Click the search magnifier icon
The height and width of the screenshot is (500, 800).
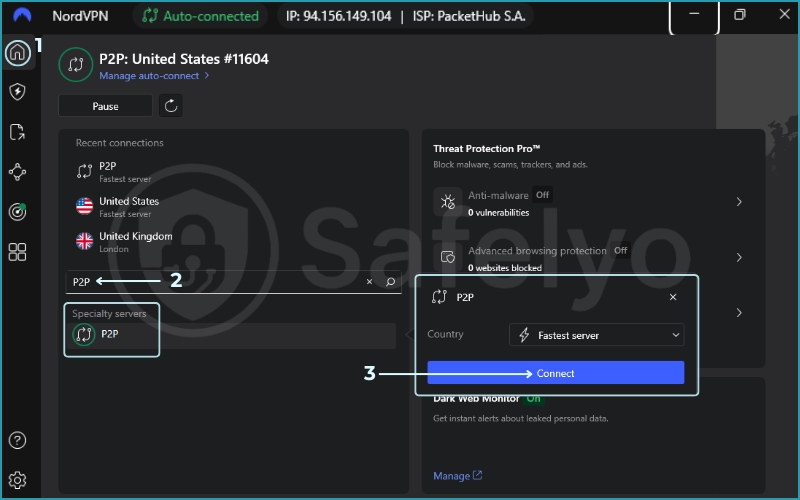(391, 282)
